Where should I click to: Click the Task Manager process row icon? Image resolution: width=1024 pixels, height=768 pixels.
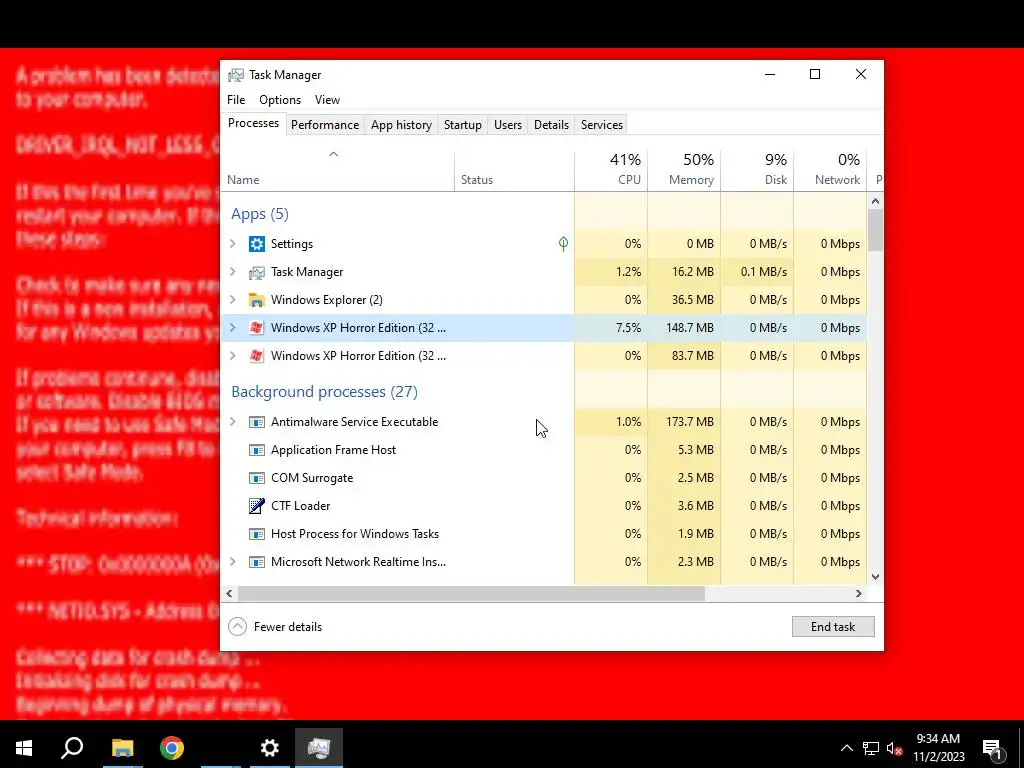click(257, 272)
